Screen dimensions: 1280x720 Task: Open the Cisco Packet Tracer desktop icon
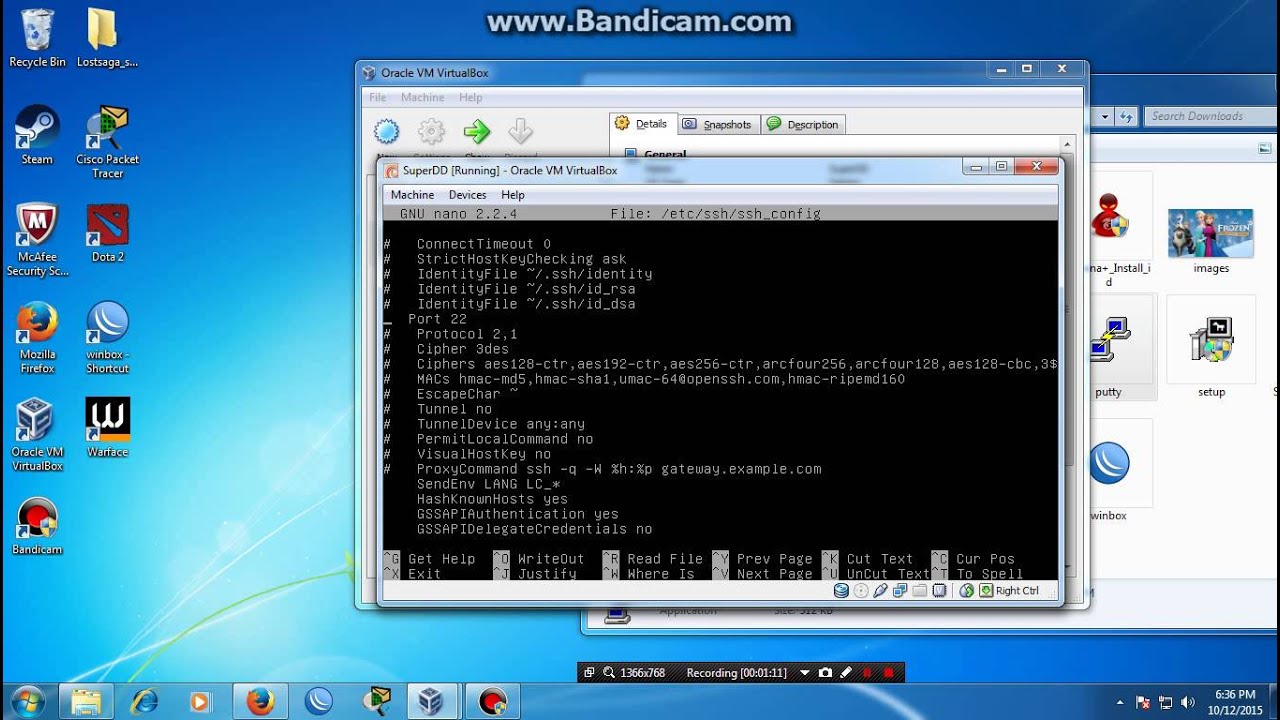pos(107,142)
